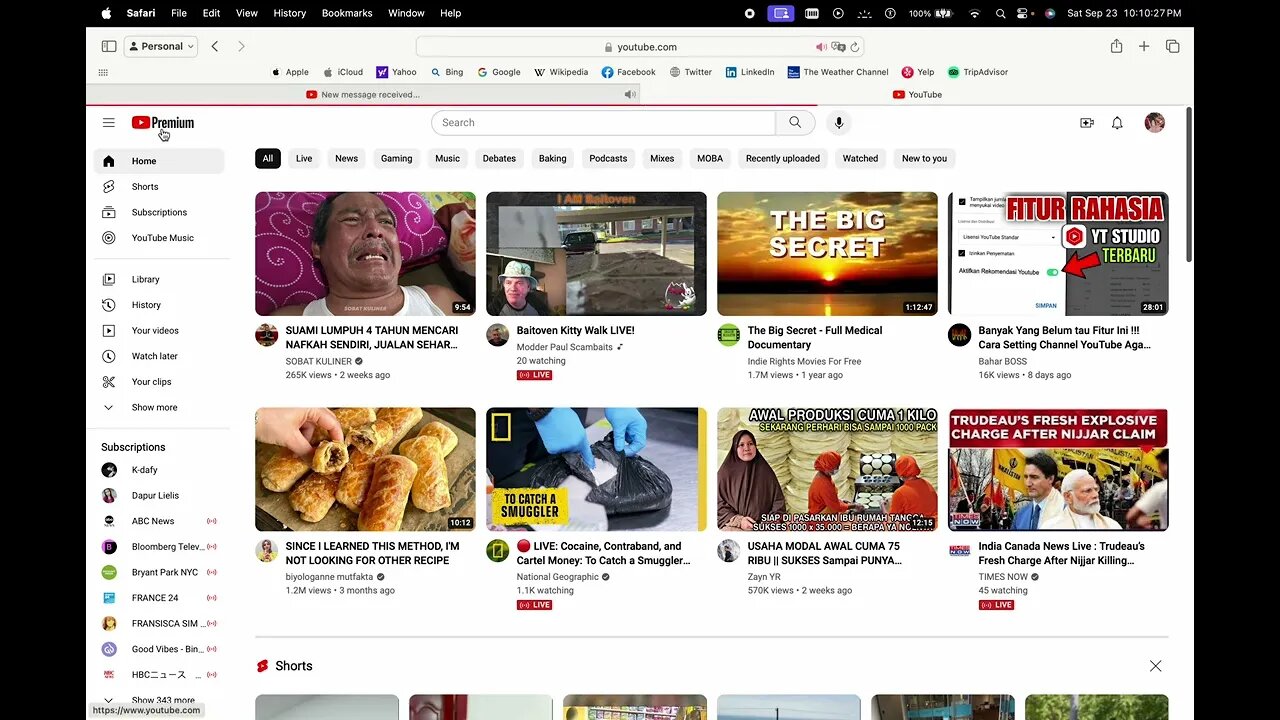Open macOS Control Center from the menu bar
1280x720 pixels.
[x=1022, y=13]
